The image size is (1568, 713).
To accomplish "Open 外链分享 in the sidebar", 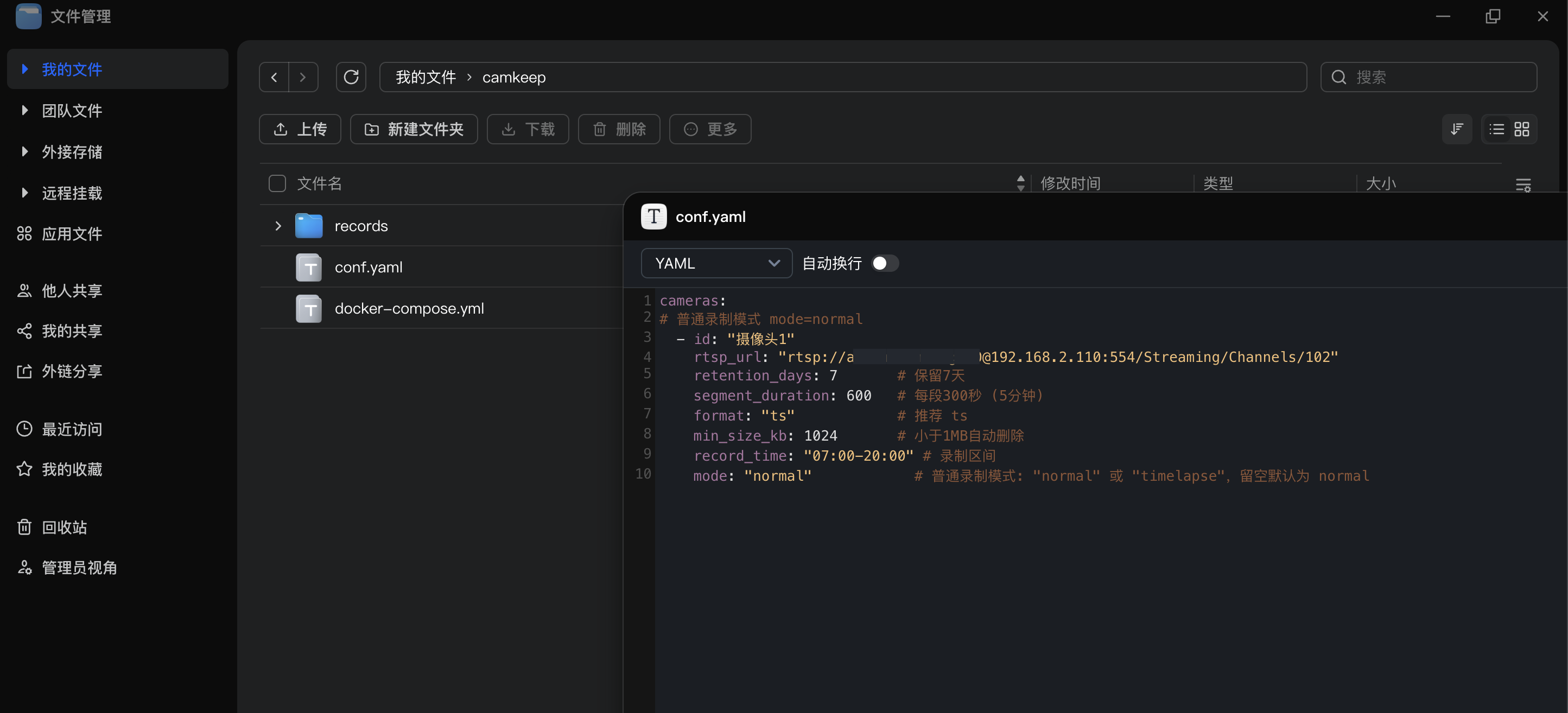I will (72, 371).
